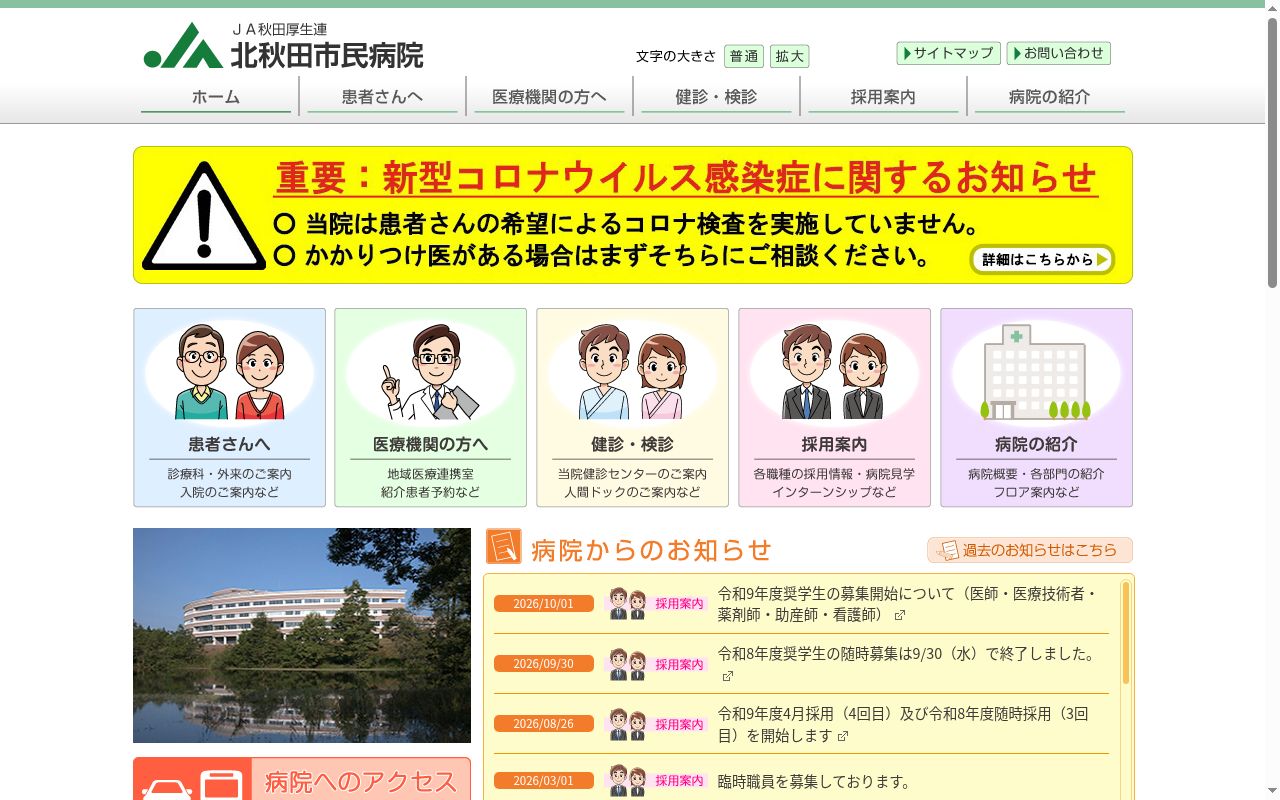Open 健診・検診 navigation menu
Image resolution: width=1280 pixels, height=800 pixels.
(716, 97)
